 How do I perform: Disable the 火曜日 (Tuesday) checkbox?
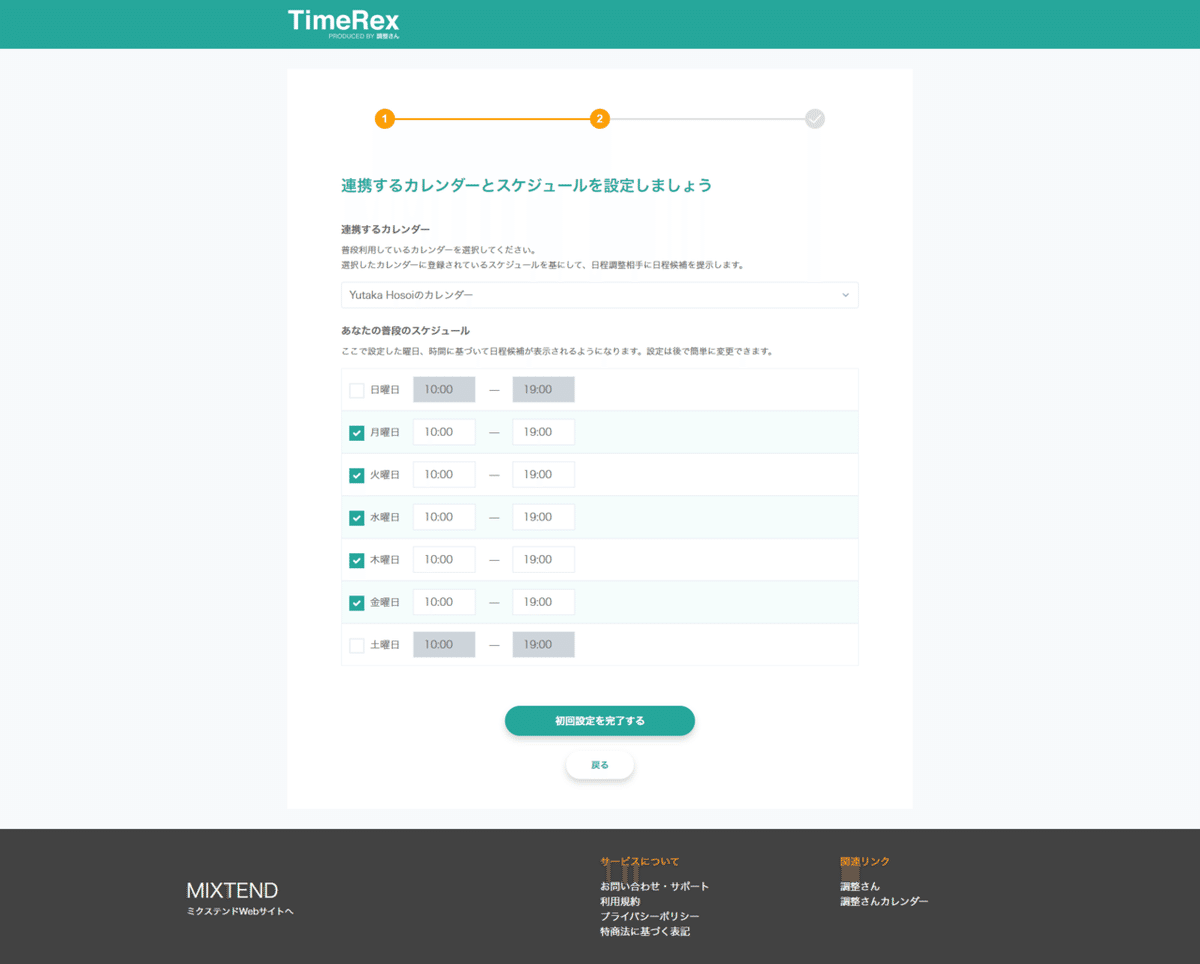356,475
